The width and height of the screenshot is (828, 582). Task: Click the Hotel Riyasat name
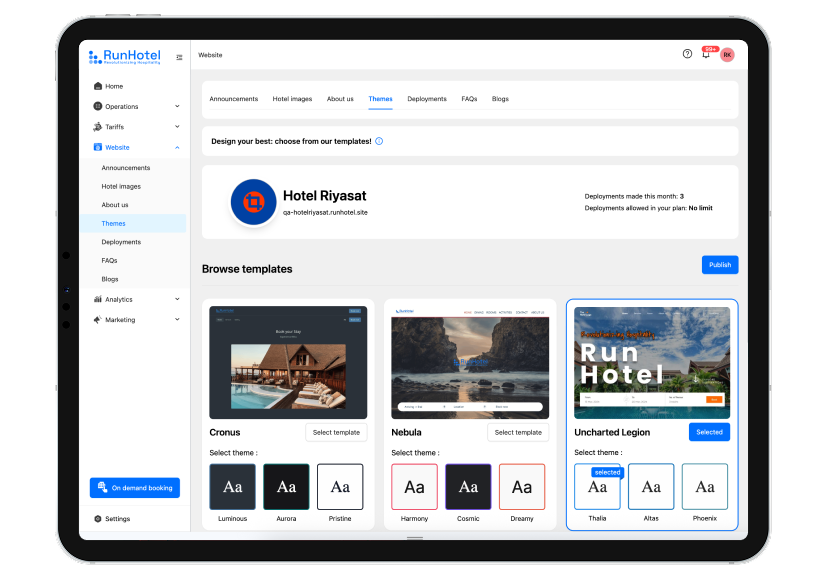(x=325, y=196)
